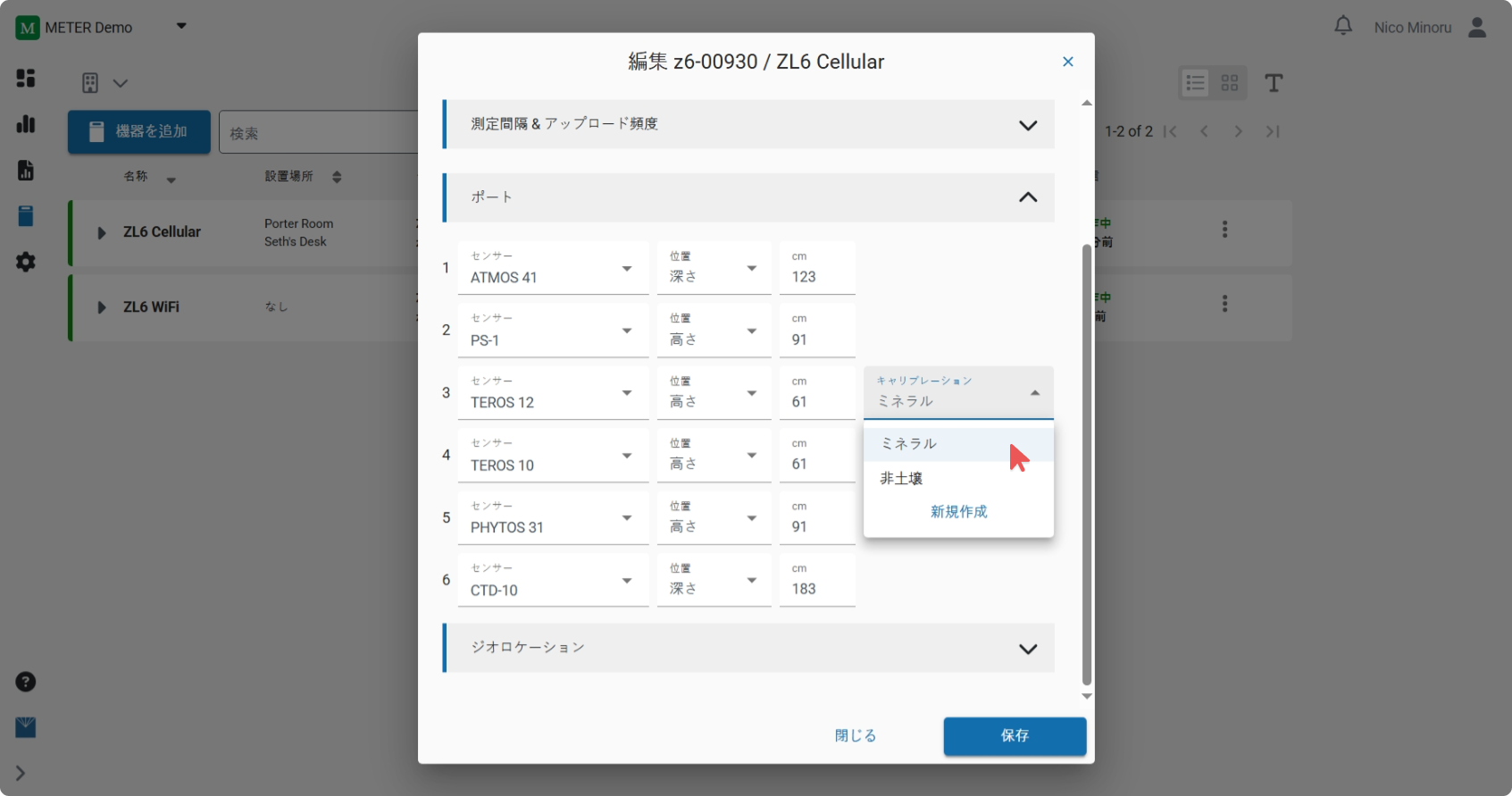Image resolution: width=1512 pixels, height=796 pixels.
Task: Open port 4 position dropdown
Action: tap(714, 456)
